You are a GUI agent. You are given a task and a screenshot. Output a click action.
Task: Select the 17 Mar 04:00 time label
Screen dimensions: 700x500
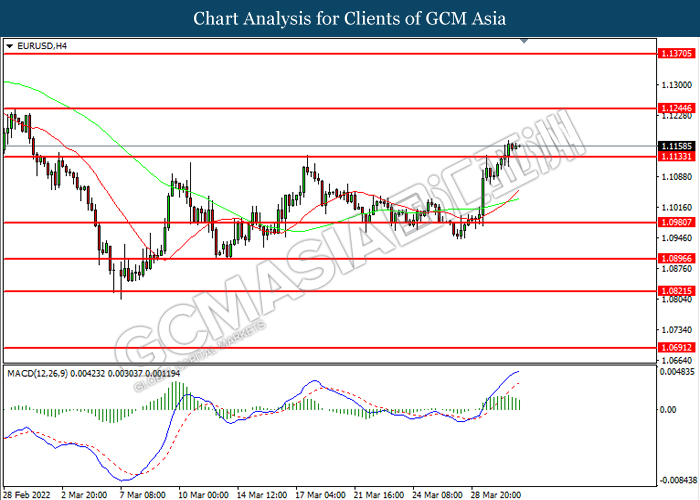coord(320,495)
